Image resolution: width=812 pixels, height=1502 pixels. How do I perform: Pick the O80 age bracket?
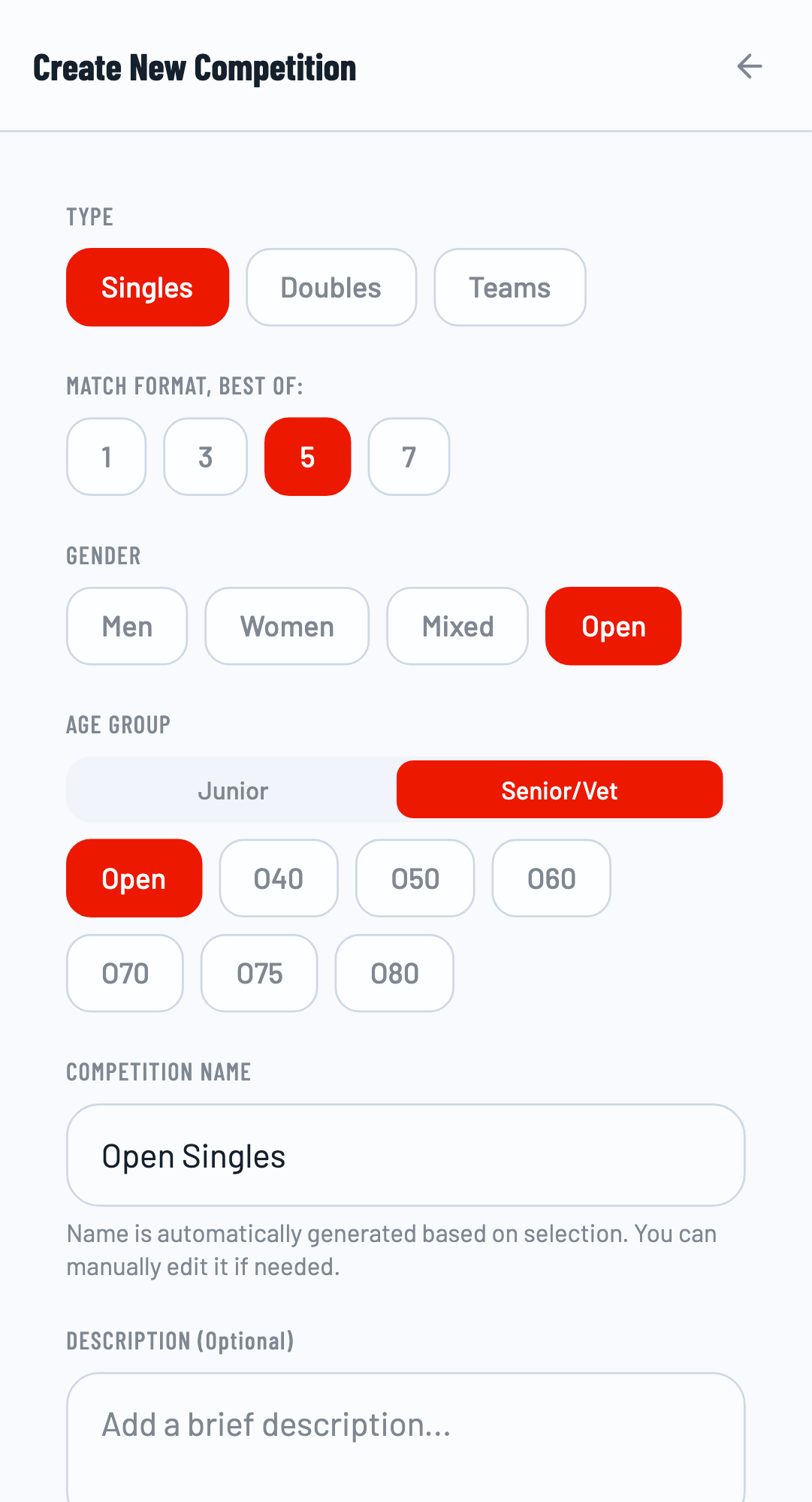tap(394, 973)
